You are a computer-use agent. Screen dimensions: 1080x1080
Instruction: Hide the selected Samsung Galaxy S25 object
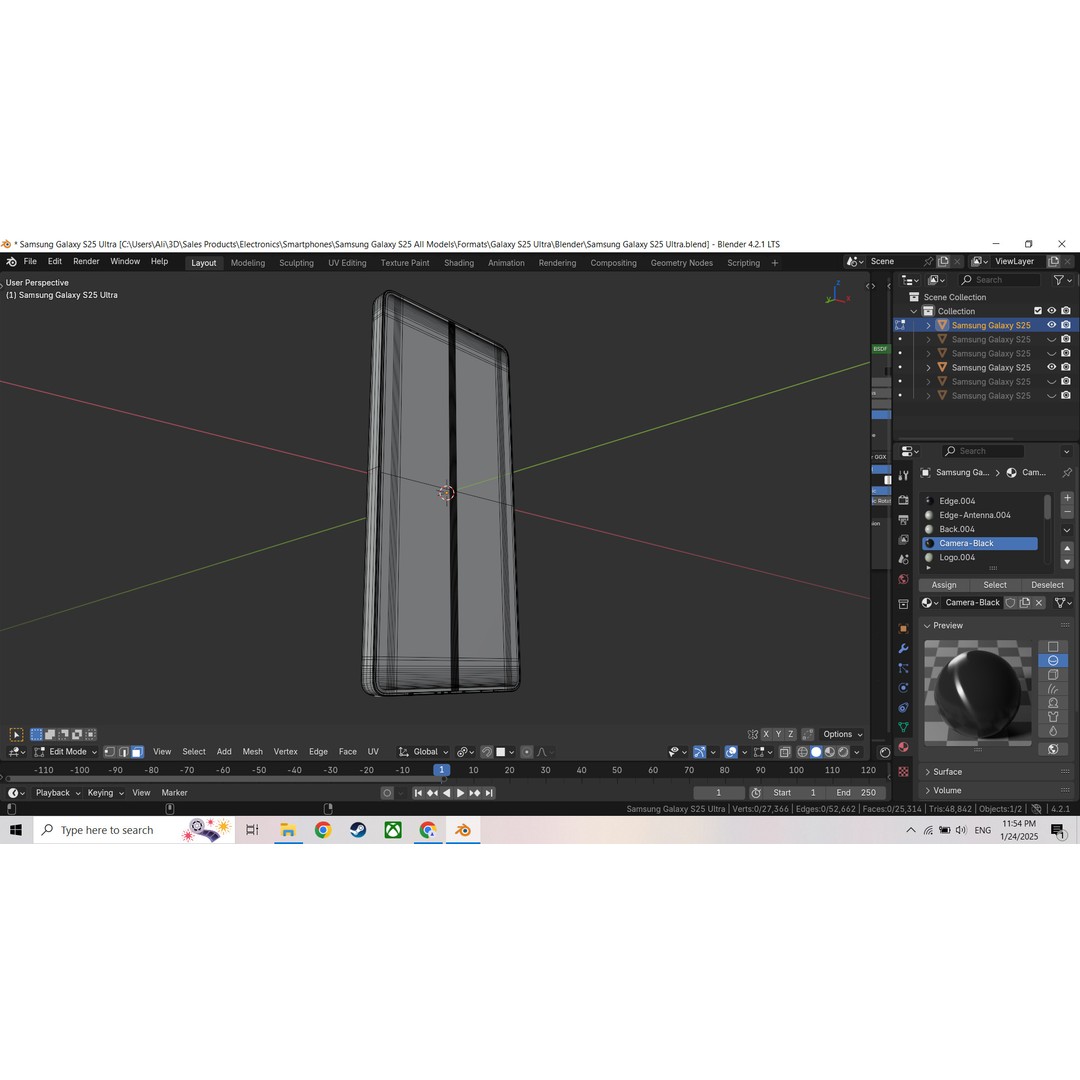pyautogui.click(x=1052, y=324)
